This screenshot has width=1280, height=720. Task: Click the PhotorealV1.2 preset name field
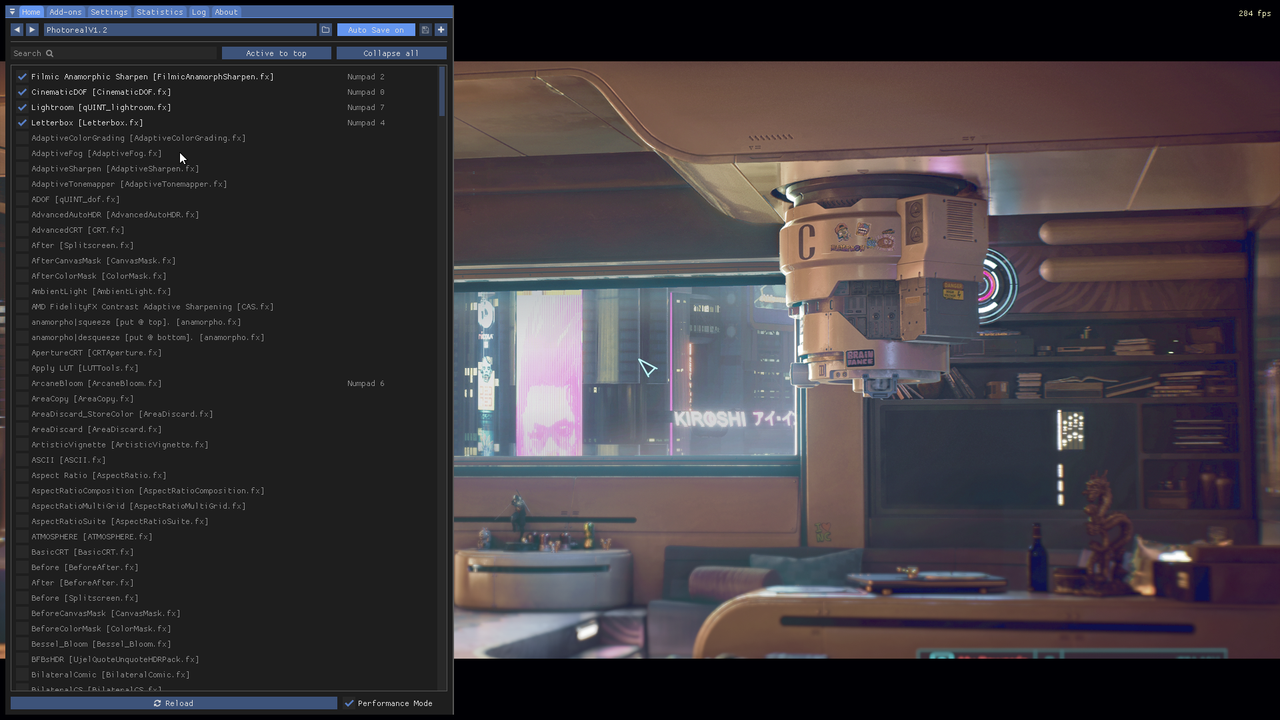pos(179,30)
